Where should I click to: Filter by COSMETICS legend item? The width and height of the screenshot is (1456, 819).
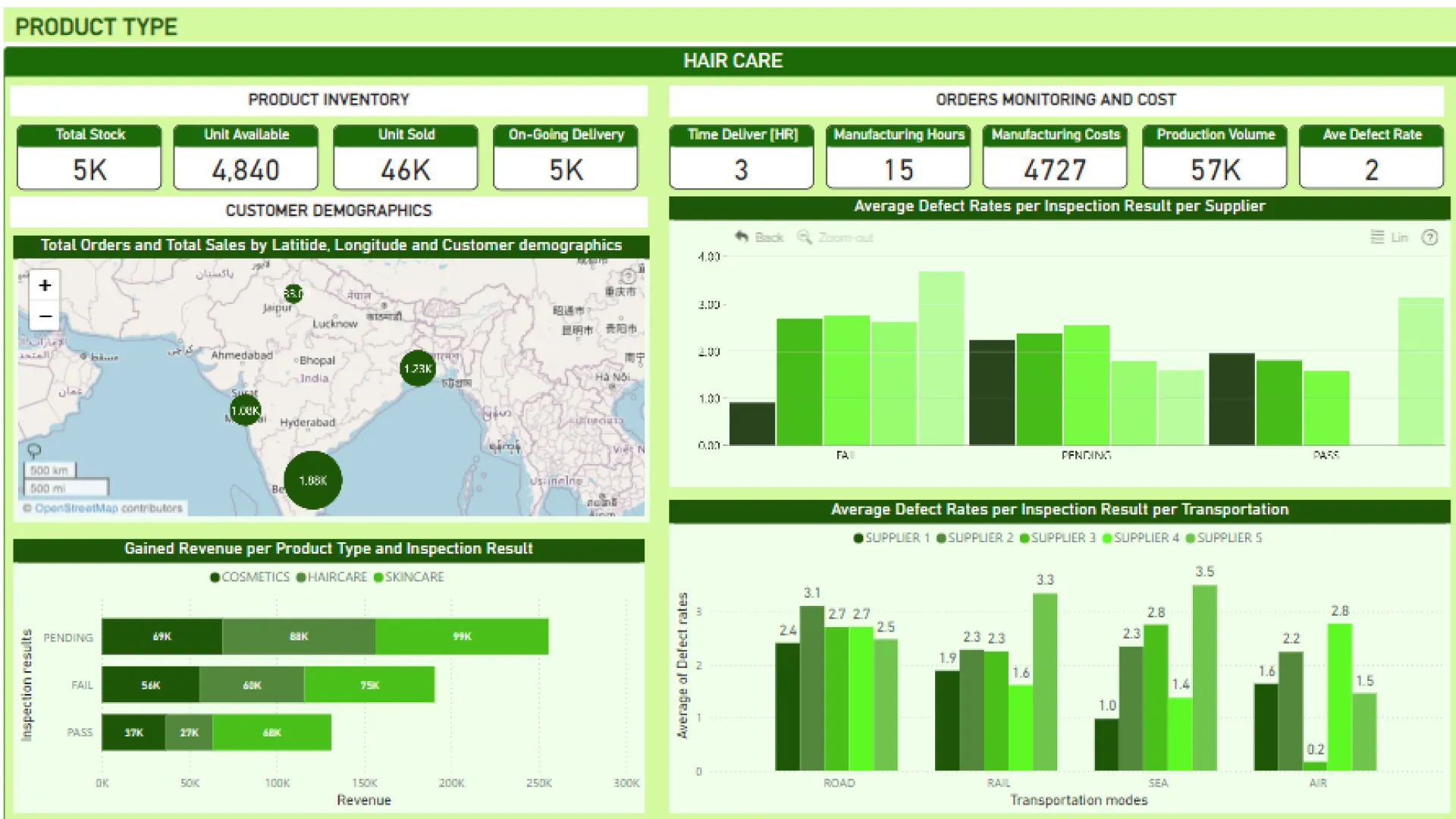tap(250, 577)
